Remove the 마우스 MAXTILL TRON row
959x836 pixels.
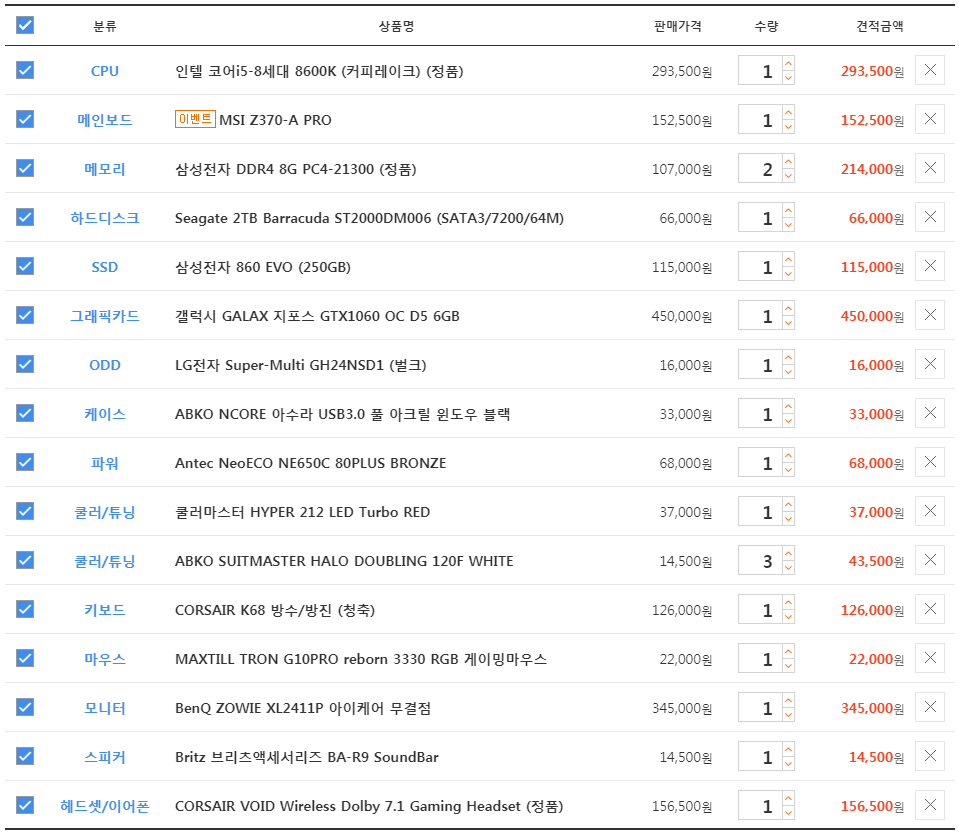point(930,658)
